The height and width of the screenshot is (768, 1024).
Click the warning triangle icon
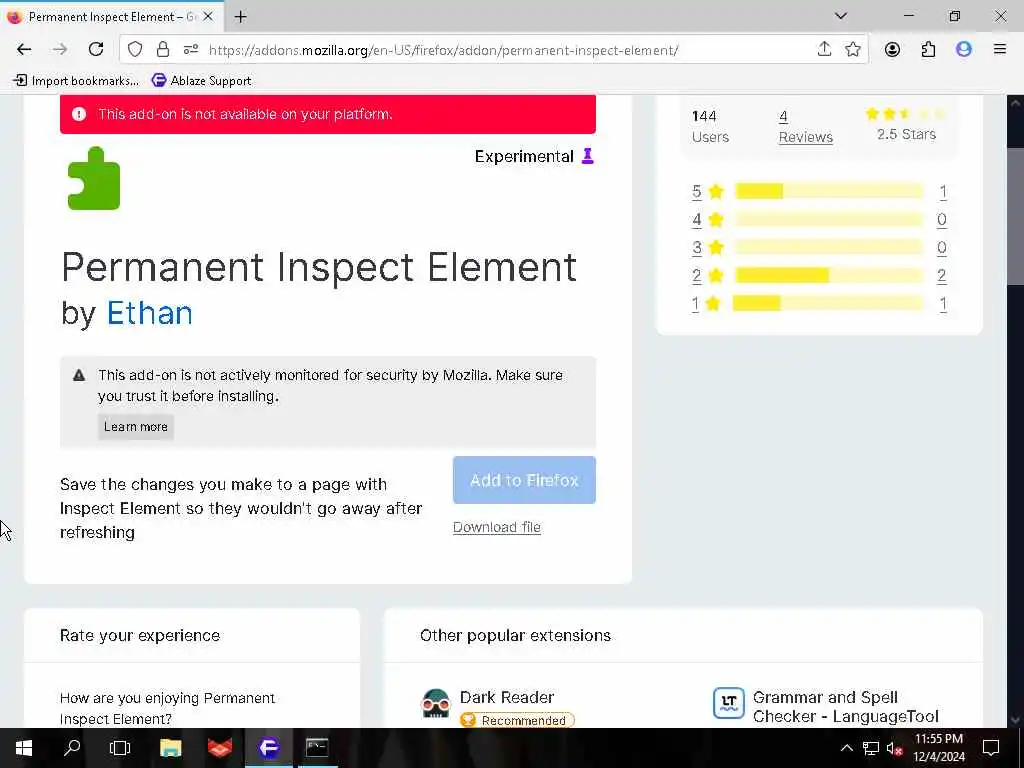click(x=79, y=376)
